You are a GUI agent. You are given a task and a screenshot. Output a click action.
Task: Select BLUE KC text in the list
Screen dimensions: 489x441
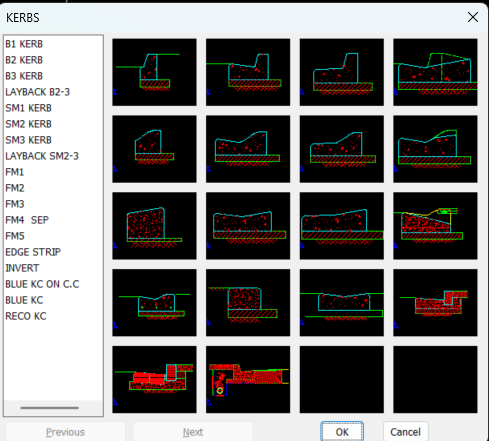click(x=24, y=300)
